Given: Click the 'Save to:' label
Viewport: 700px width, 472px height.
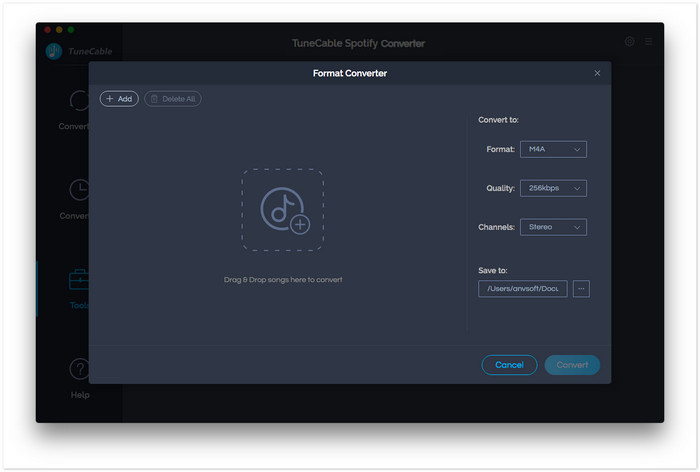Looking at the screenshot, I should click(x=492, y=270).
